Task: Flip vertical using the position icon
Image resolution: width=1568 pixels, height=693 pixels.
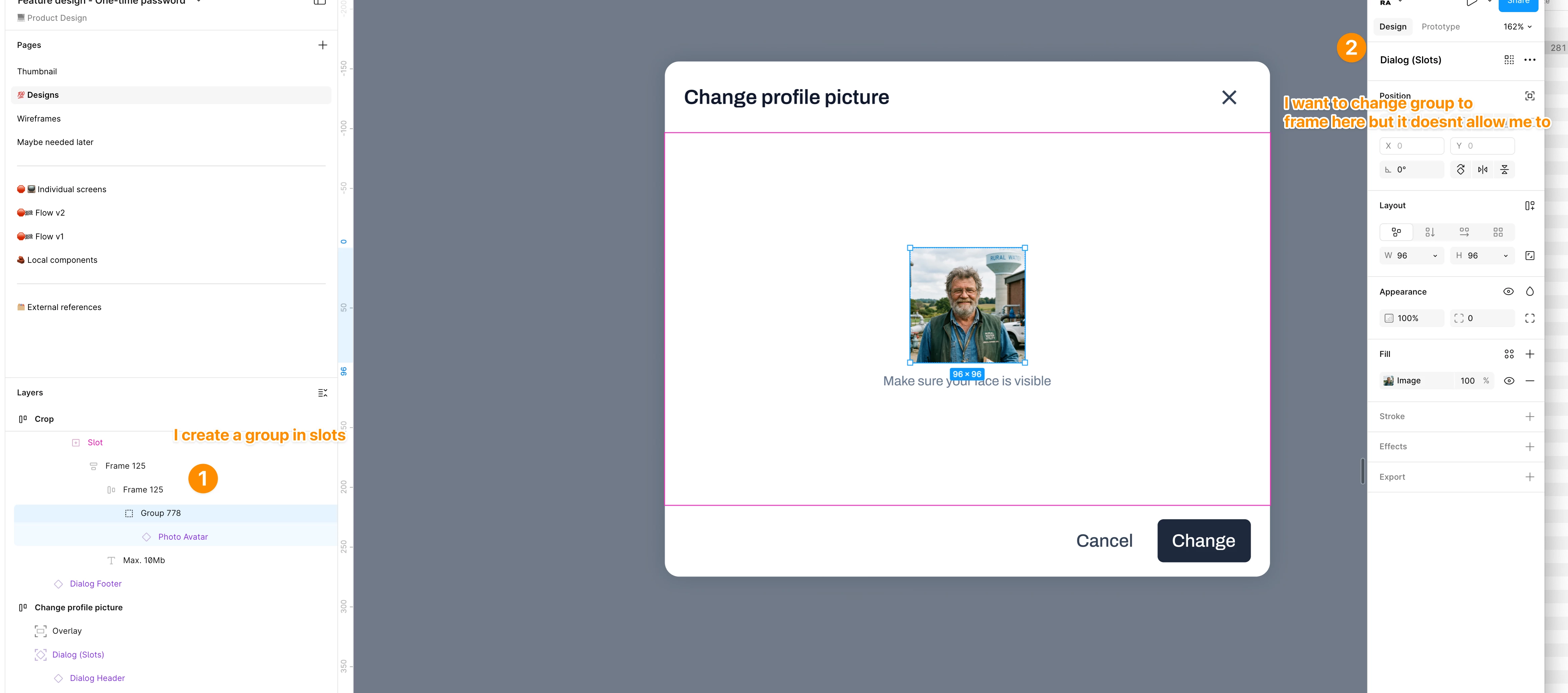Action: coord(1504,170)
